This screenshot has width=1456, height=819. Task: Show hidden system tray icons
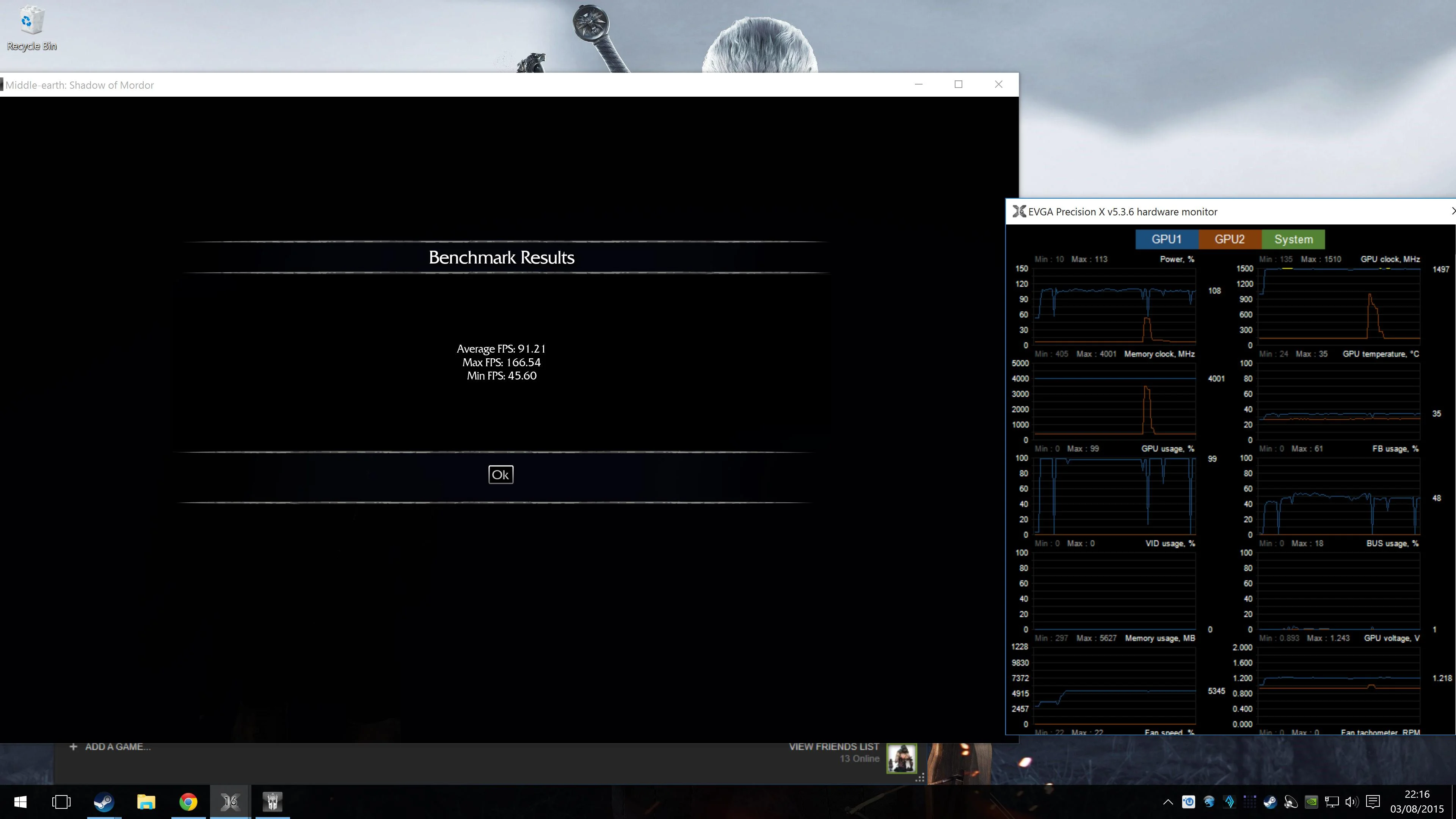point(1168,802)
